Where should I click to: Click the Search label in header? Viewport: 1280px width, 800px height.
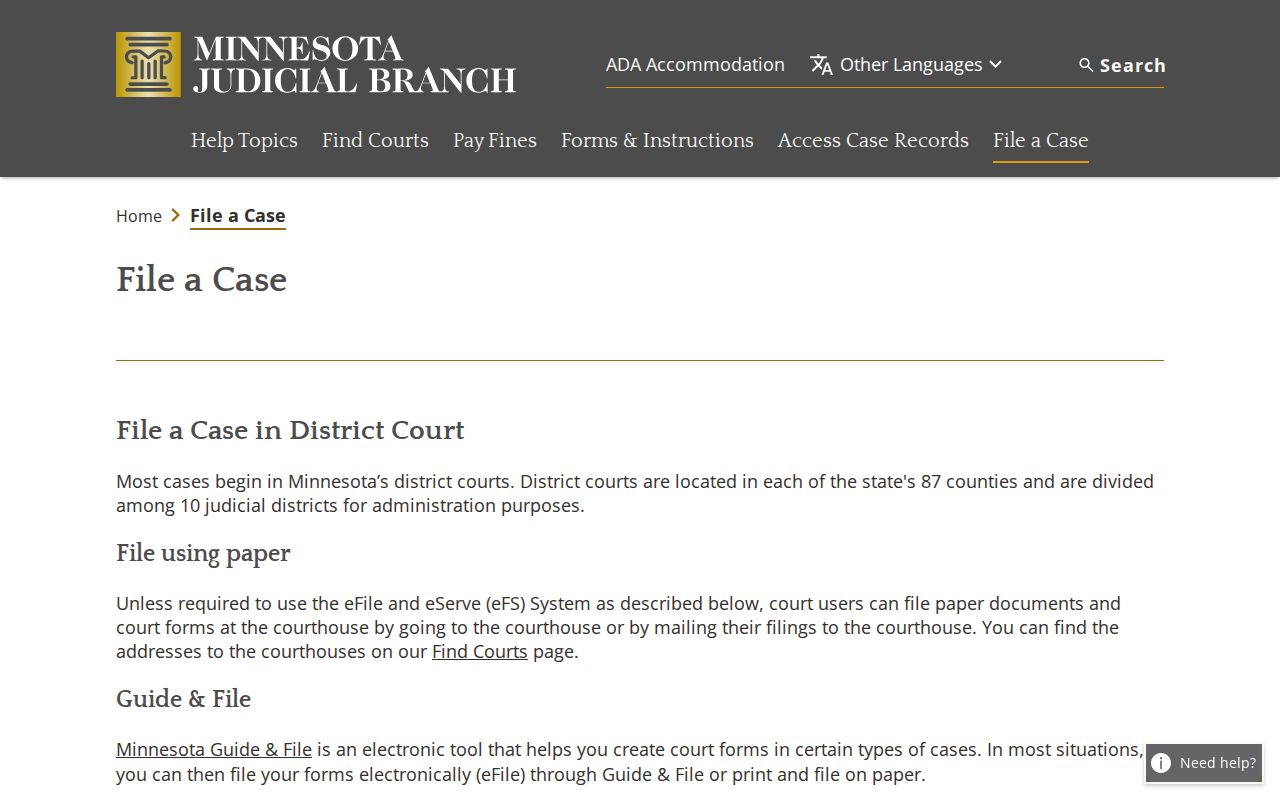[1132, 65]
